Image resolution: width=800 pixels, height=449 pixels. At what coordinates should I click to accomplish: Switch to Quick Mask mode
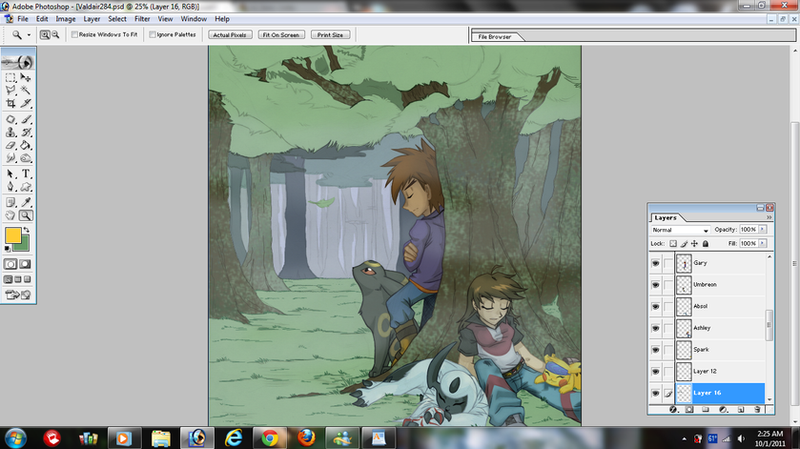25,264
